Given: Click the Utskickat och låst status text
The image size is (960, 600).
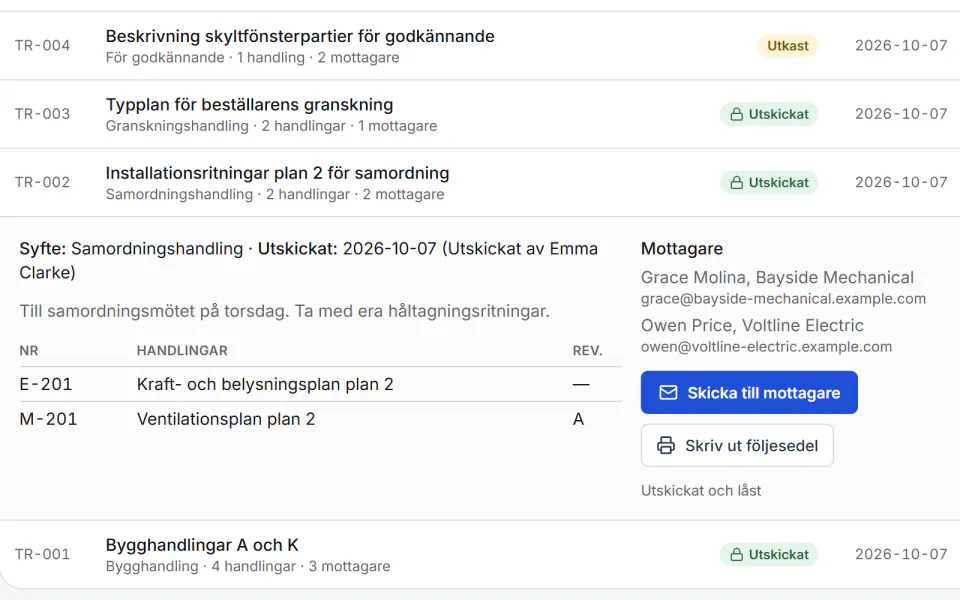Looking at the screenshot, I should 701,490.
